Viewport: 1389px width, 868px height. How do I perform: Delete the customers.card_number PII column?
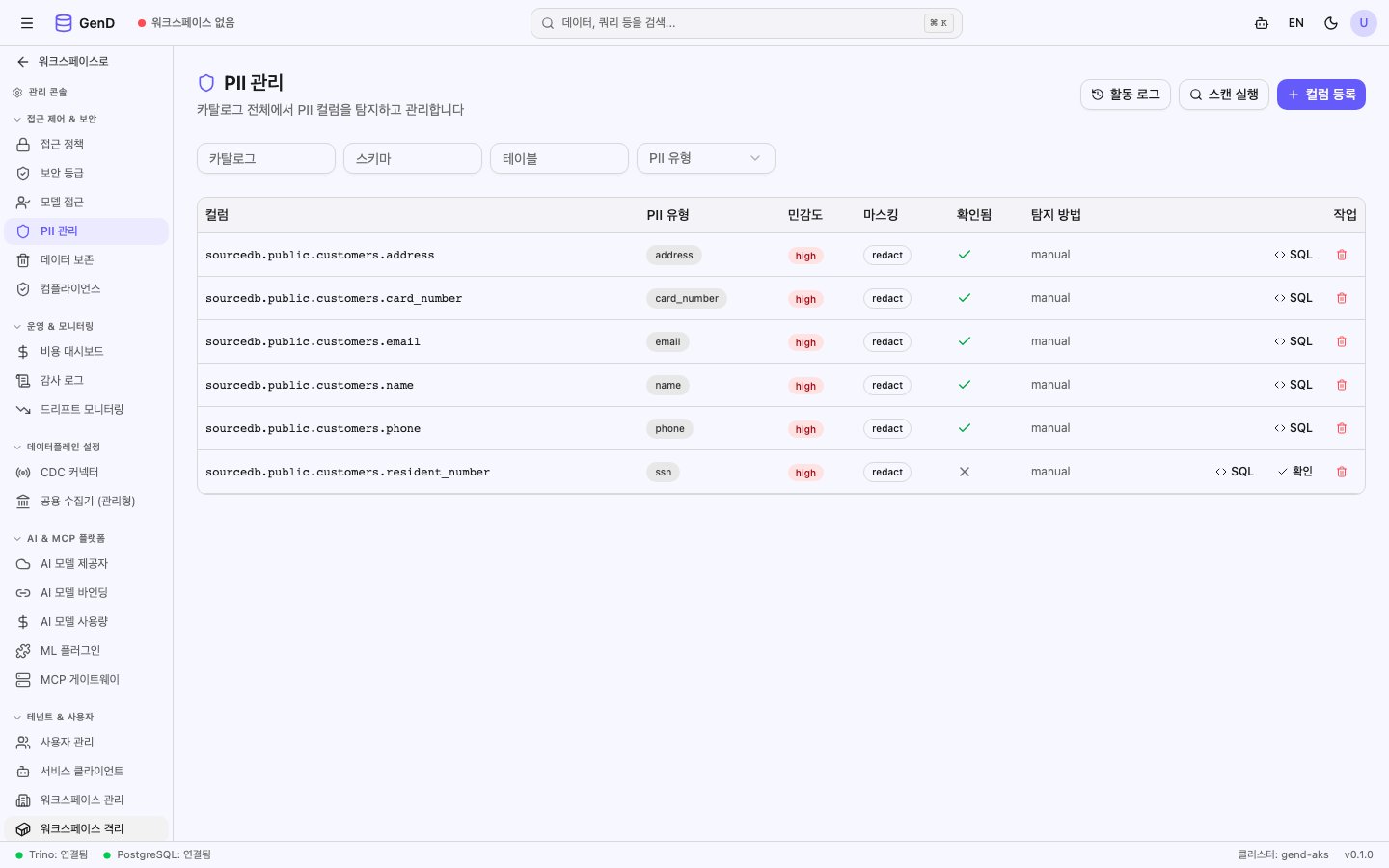[1342, 298]
